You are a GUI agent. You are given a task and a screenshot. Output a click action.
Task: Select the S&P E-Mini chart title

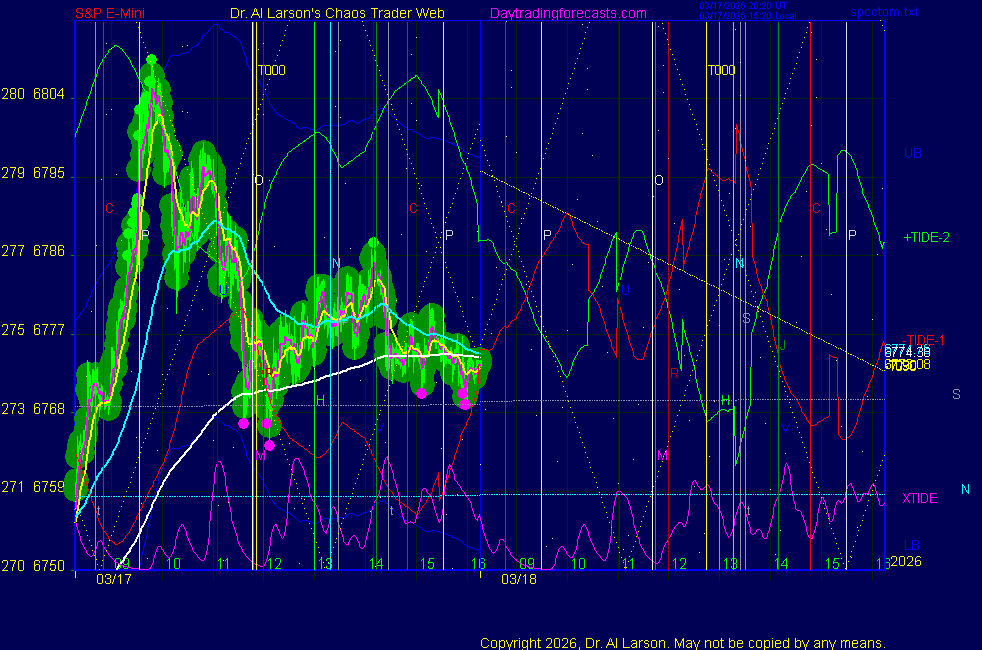(114, 14)
